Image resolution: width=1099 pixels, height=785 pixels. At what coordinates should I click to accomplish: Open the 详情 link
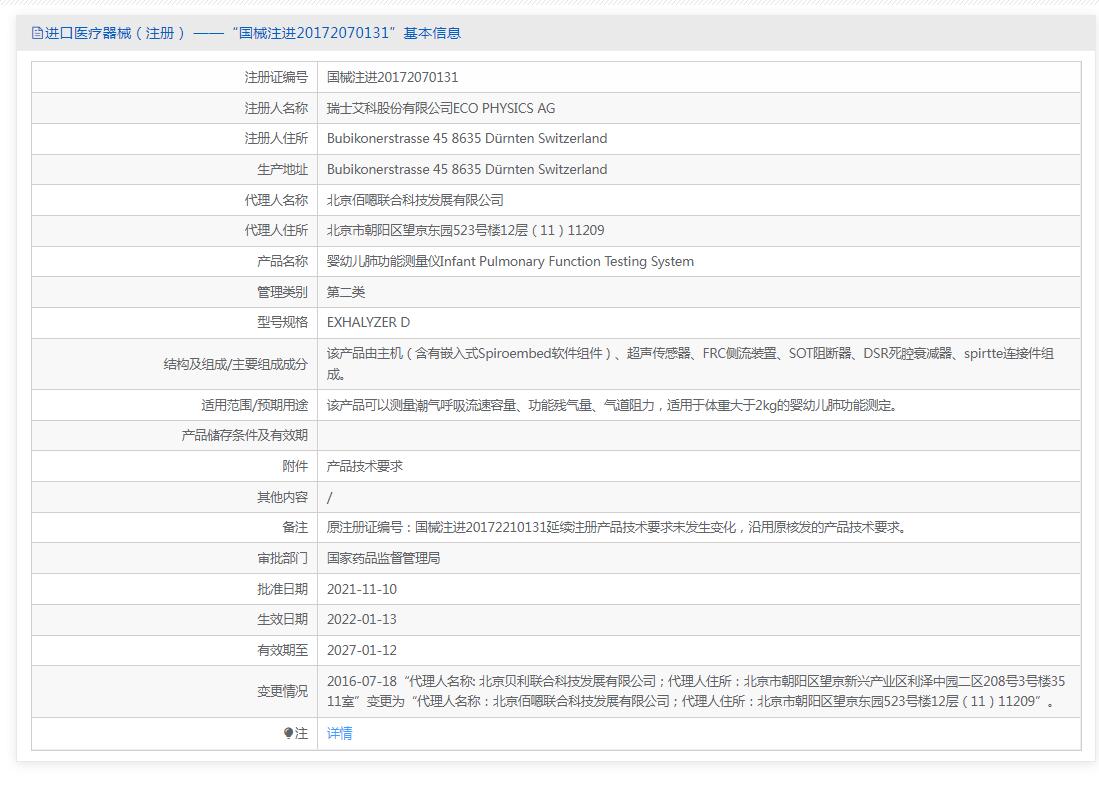(x=339, y=733)
